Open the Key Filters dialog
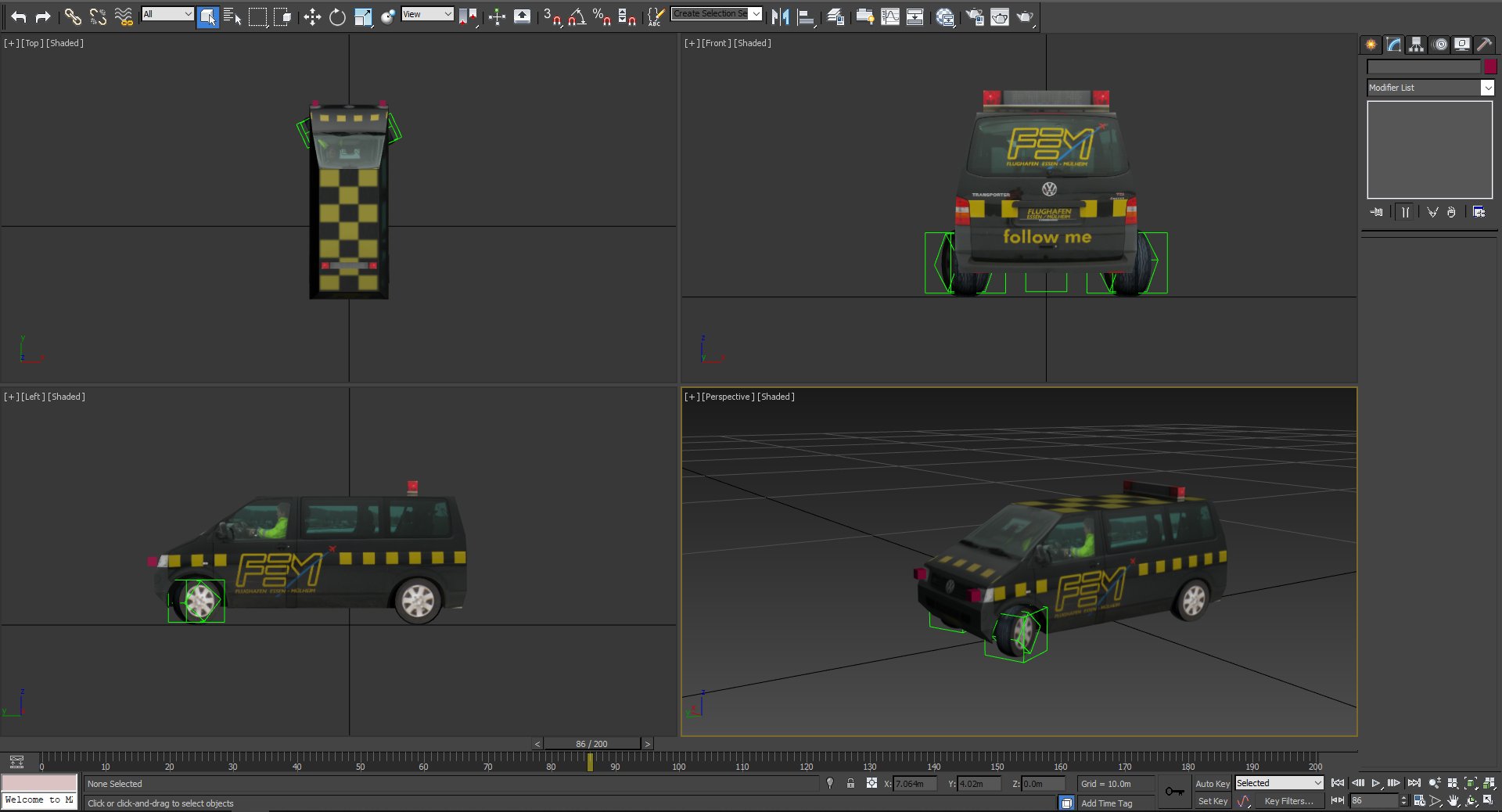This screenshot has width=1502, height=812. [1288, 801]
